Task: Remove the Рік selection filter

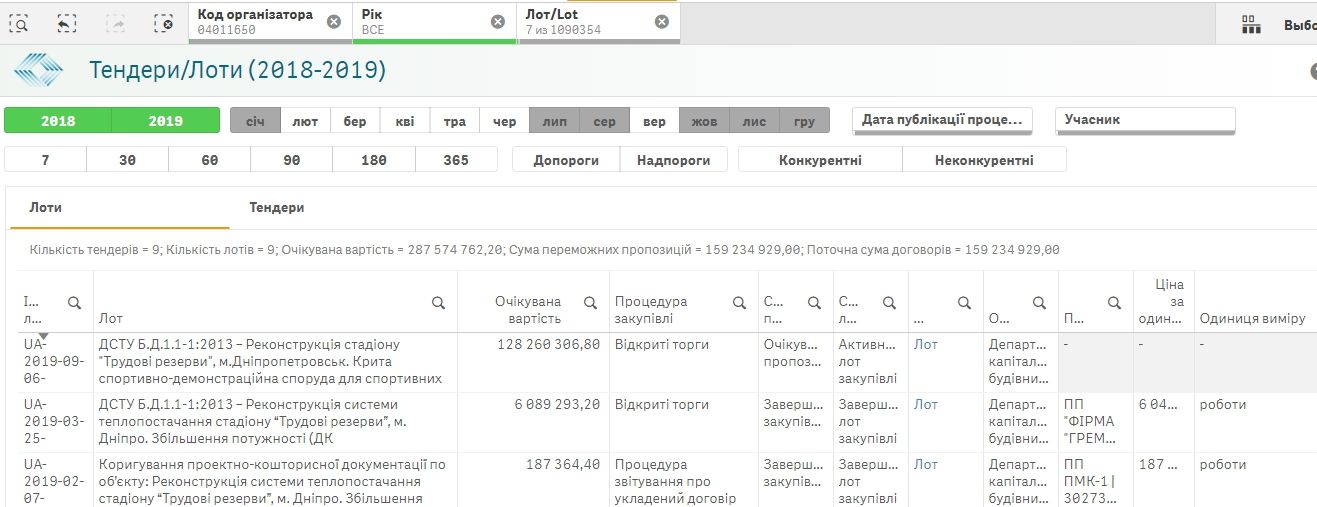Action: coord(498,22)
